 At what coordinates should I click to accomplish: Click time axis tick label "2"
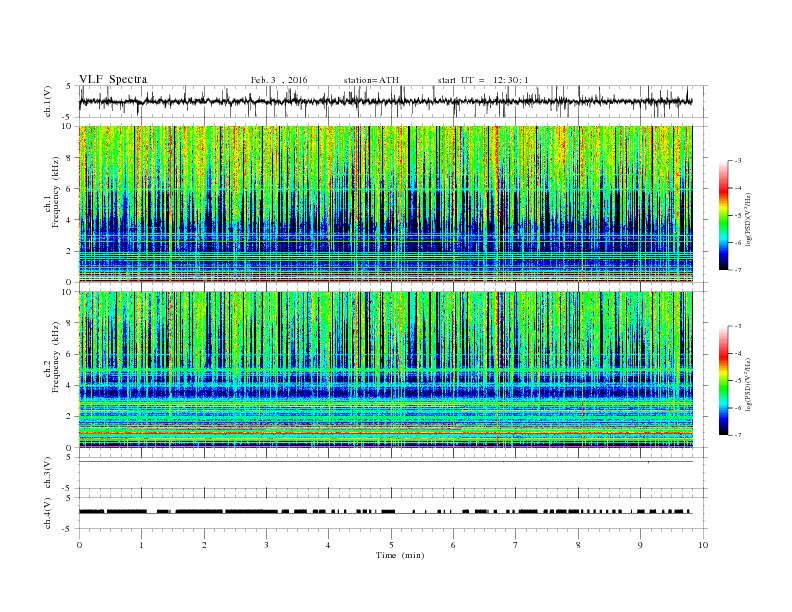pyautogui.click(x=204, y=545)
